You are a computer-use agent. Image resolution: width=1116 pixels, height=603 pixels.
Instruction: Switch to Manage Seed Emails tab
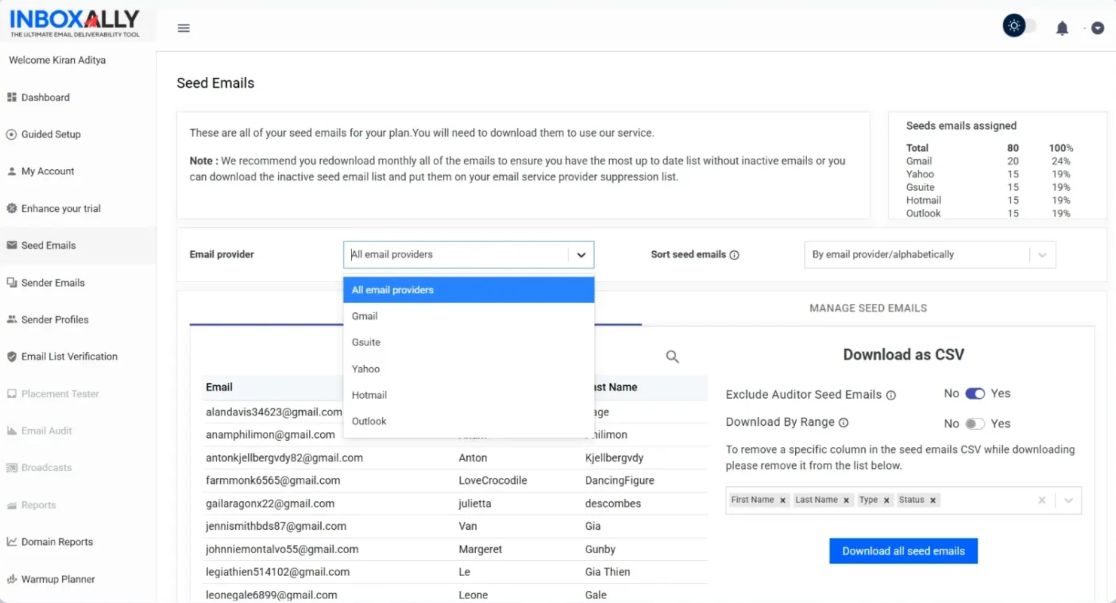click(868, 308)
